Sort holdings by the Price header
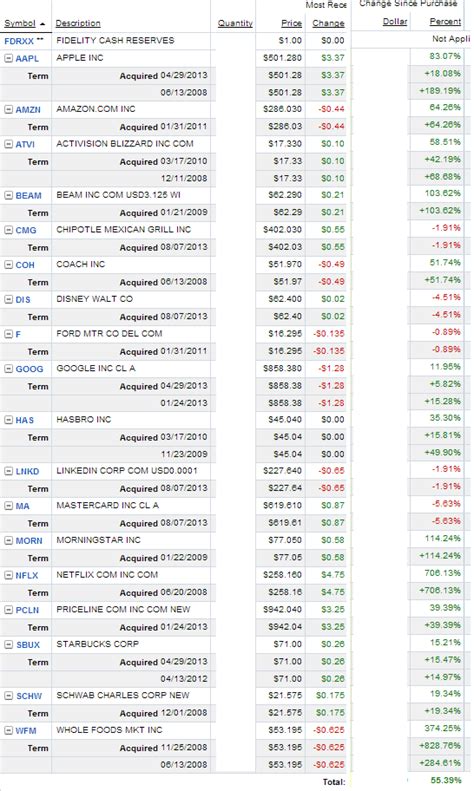The width and height of the screenshot is (474, 791). point(291,23)
